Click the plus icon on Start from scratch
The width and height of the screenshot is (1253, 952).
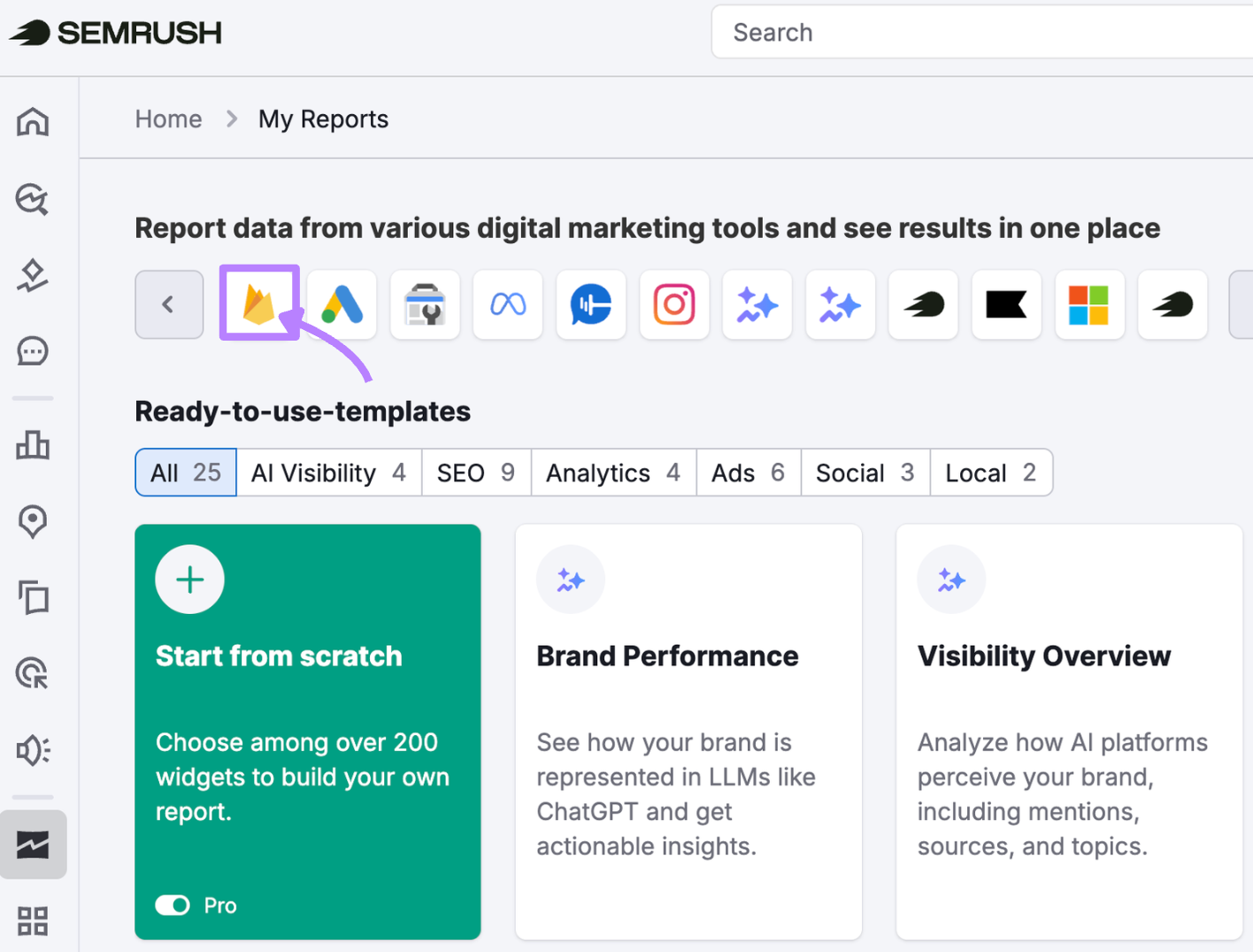[189, 580]
